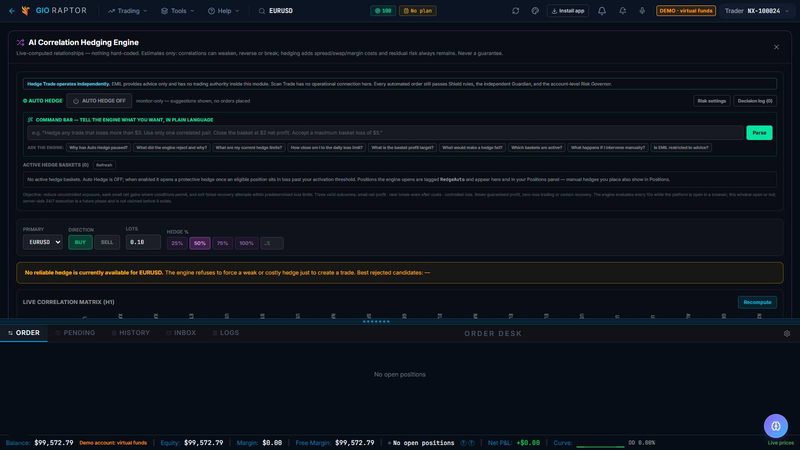The height and width of the screenshot is (450, 800).
Task: Open the Help menu
Action: pos(223,11)
